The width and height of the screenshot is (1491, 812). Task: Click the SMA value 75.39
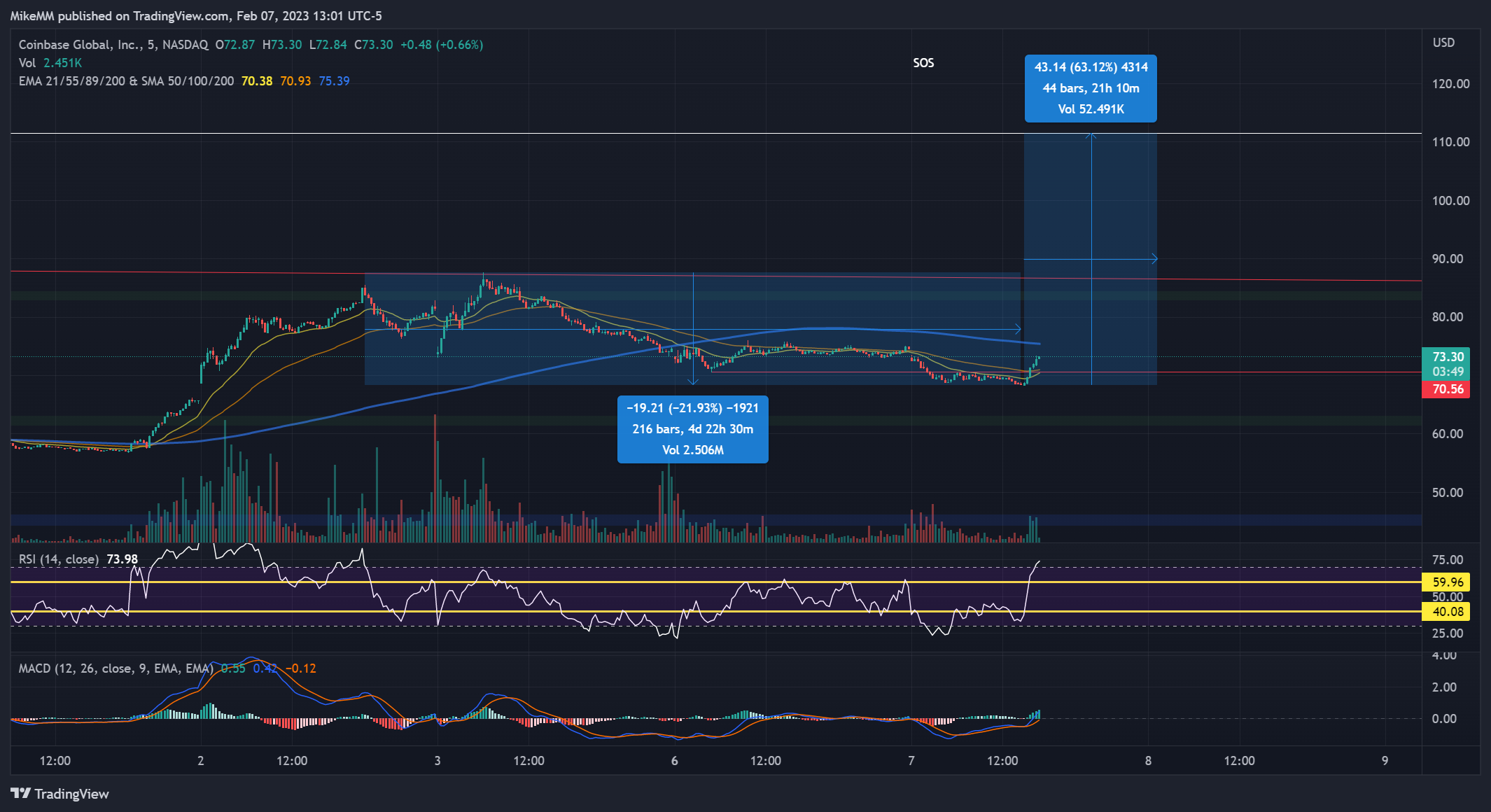[334, 81]
